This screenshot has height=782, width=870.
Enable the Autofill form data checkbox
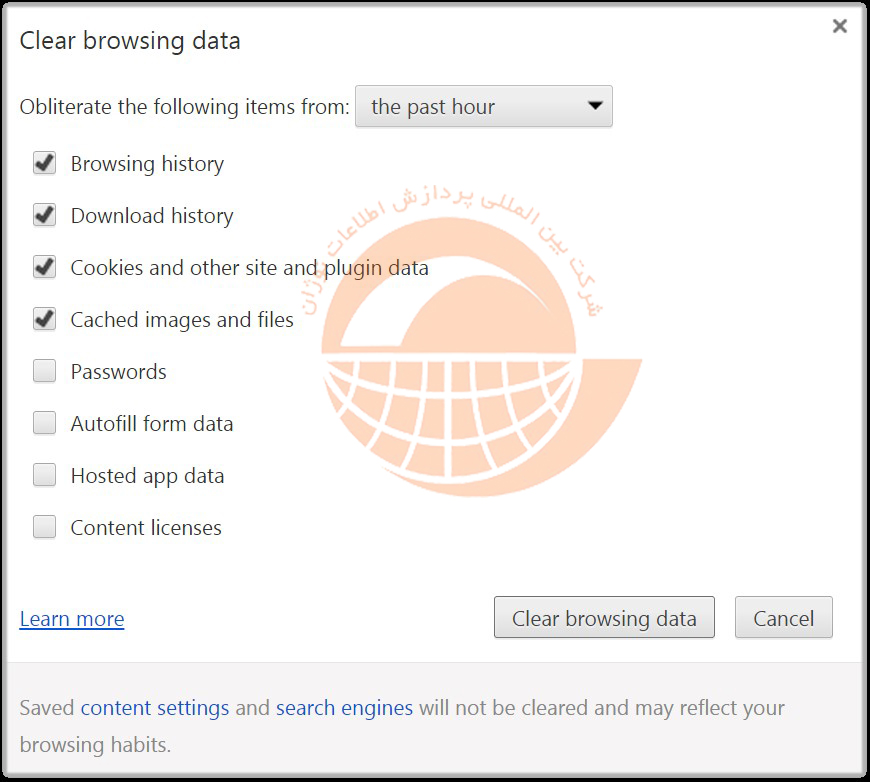pyautogui.click(x=44, y=423)
